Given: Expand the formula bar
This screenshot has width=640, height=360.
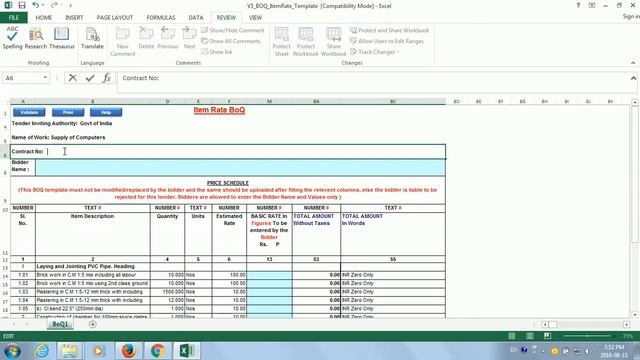Looking at the screenshot, I should (633, 78).
